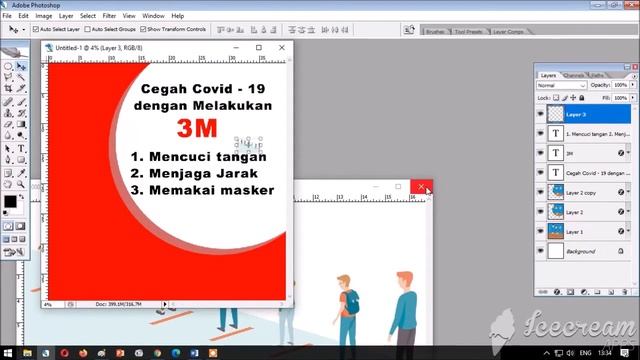
Task: Create a new layer in Layers panel
Action: (x=611, y=292)
